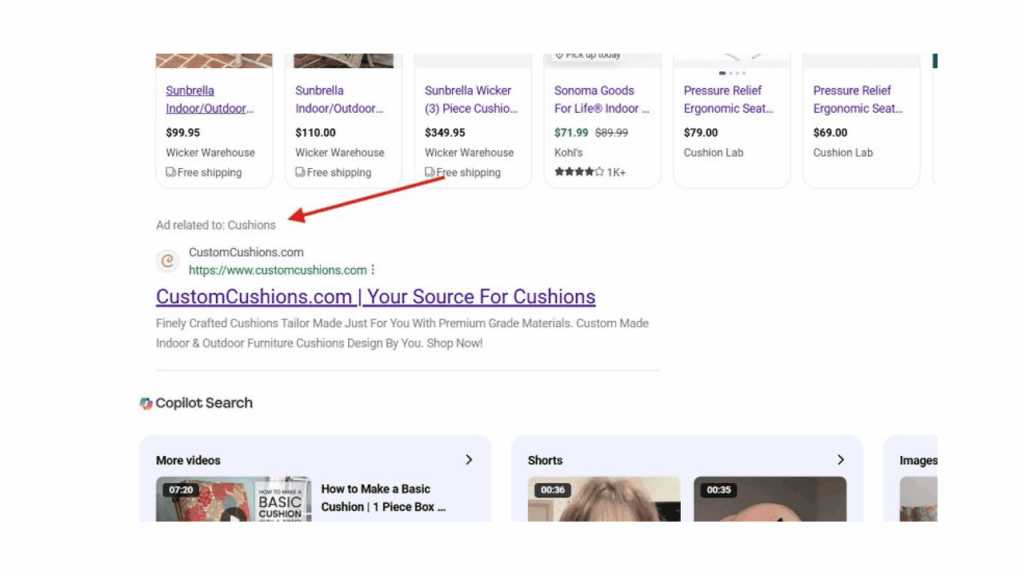1024x576 pixels.
Task: Click Free shipping icon under $99.95 item
Action: click(x=170, y=172)
